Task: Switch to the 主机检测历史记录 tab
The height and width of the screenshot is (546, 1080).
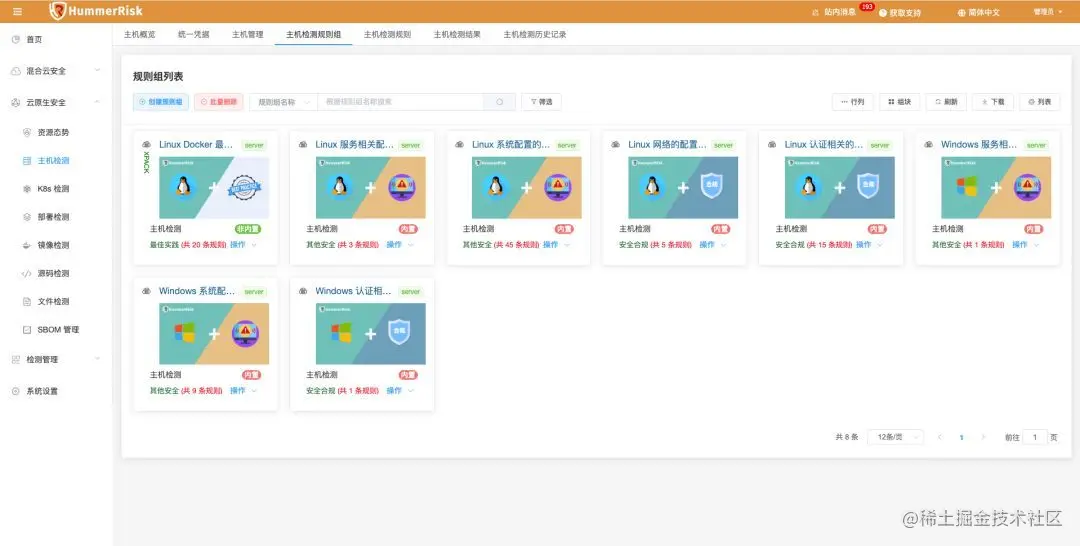Action: (534, 34)
